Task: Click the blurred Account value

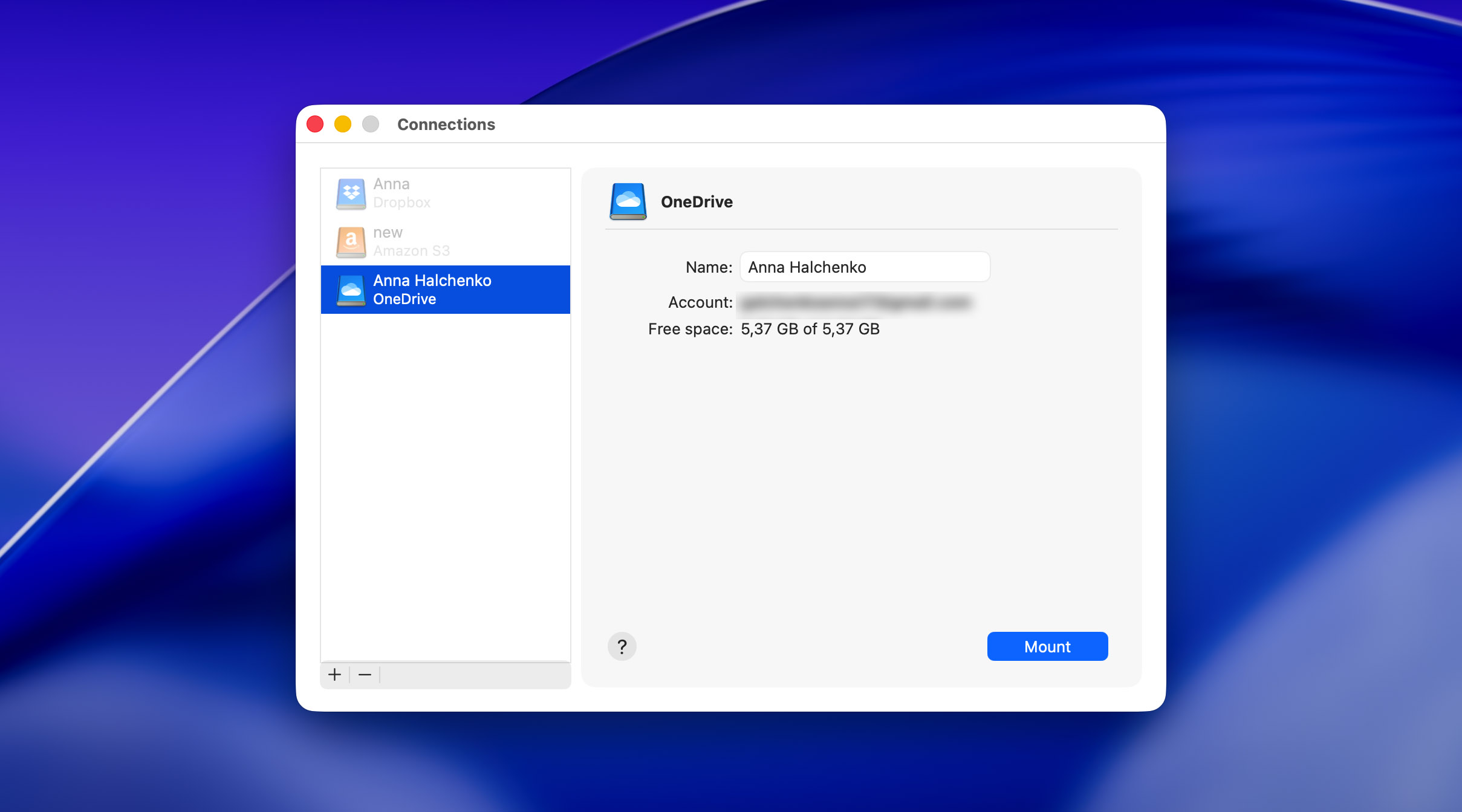Action: coord(853,302)
